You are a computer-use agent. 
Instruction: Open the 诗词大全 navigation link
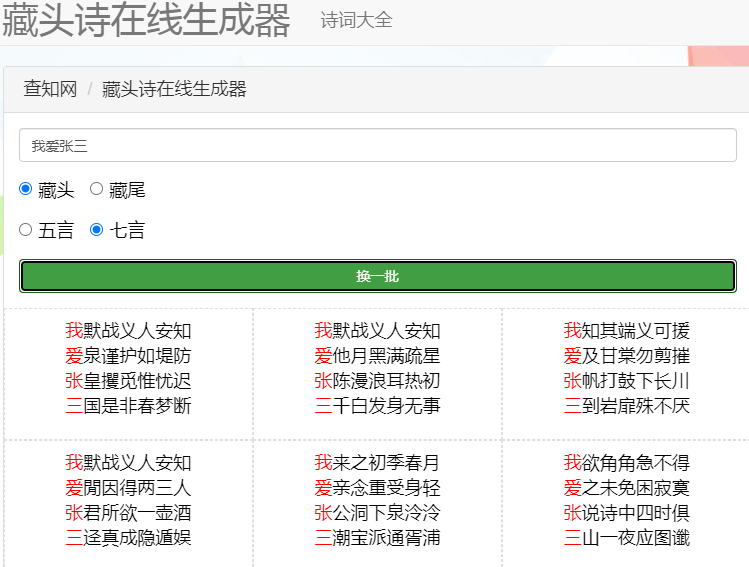click(356, 20)
